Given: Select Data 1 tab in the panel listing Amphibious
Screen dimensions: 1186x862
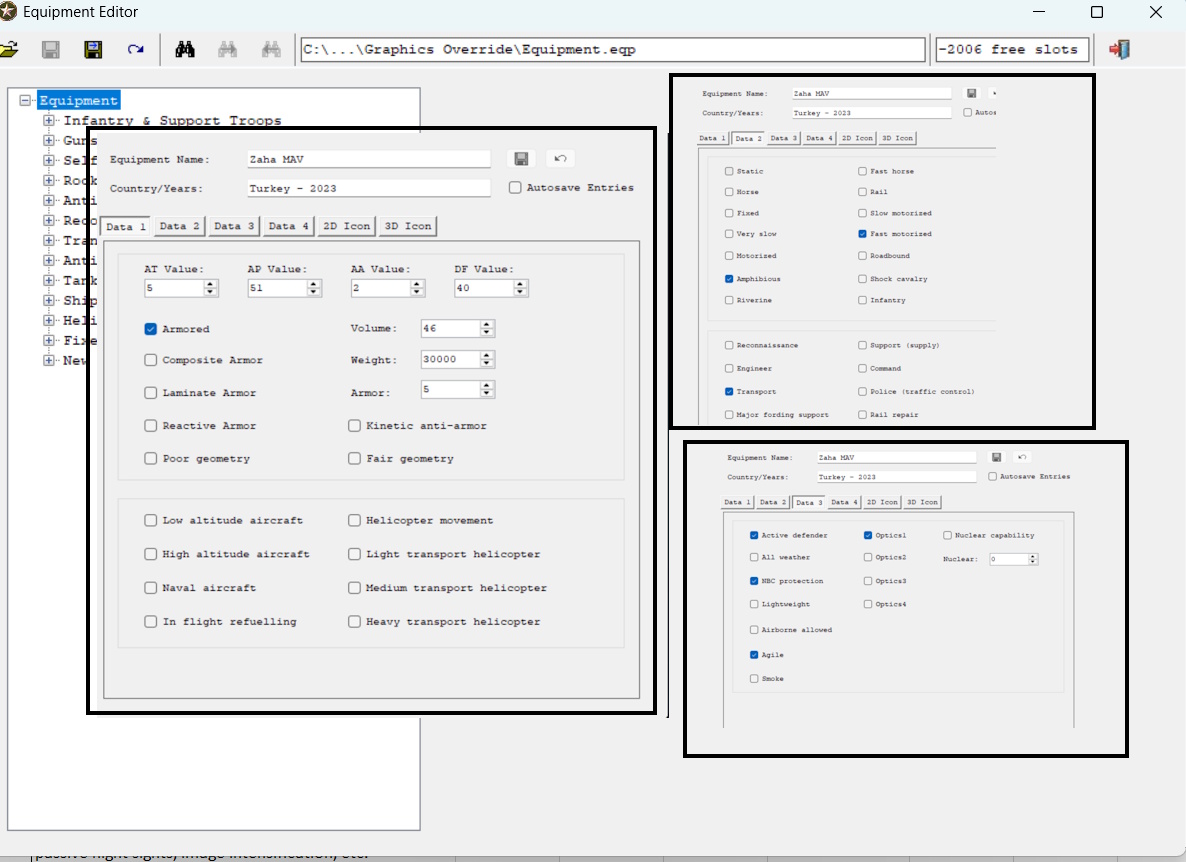Looking at the screenshot, I should pos(712,138).
